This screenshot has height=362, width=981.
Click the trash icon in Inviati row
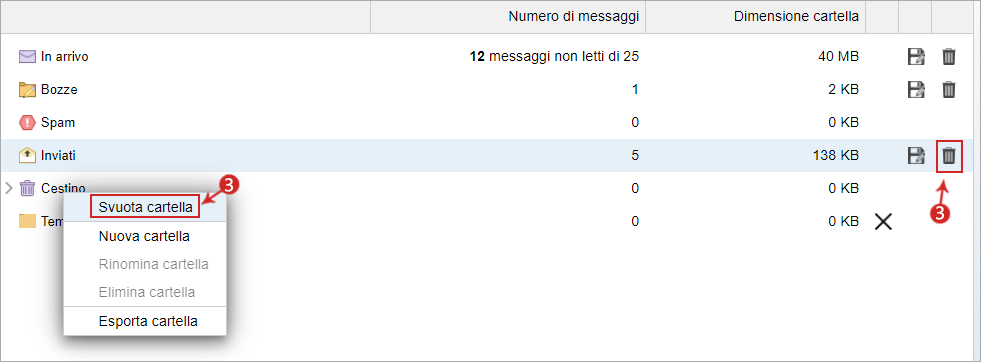tap(948, 155)
